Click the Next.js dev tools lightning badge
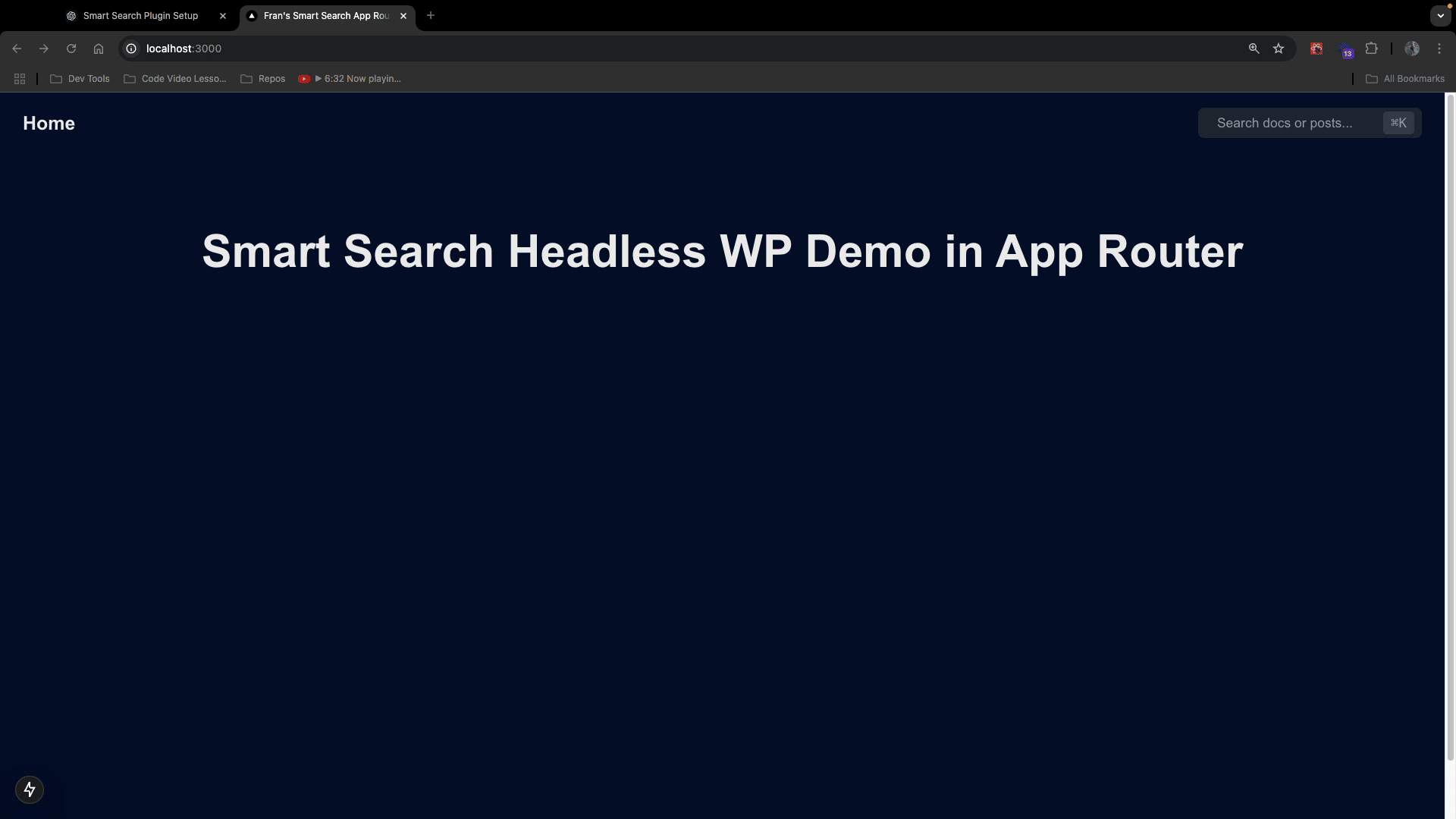The height and width of the screenshot is (819, 1456). pos(30,789)
